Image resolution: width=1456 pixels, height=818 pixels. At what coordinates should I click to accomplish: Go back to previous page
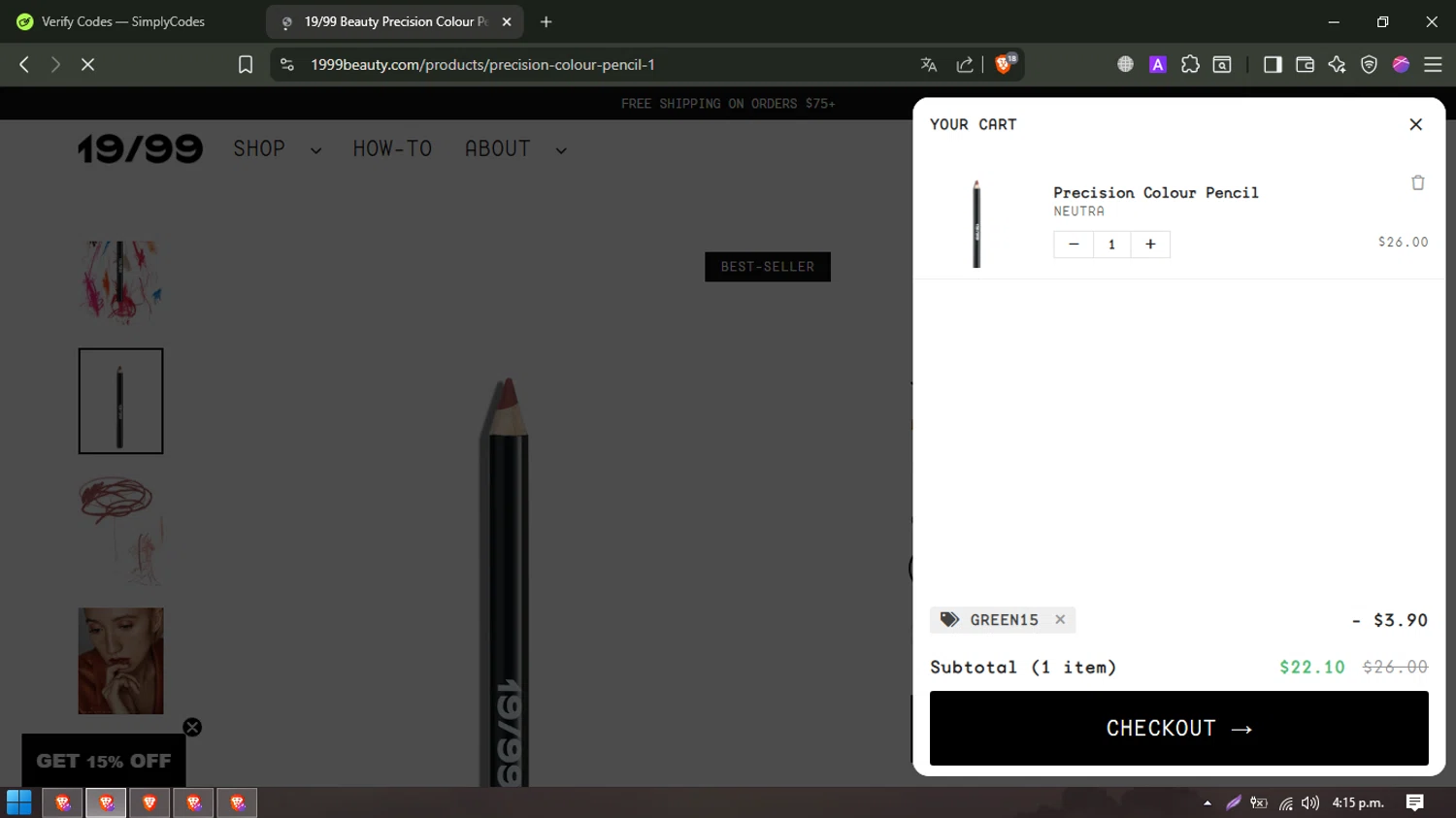(24, 64)
